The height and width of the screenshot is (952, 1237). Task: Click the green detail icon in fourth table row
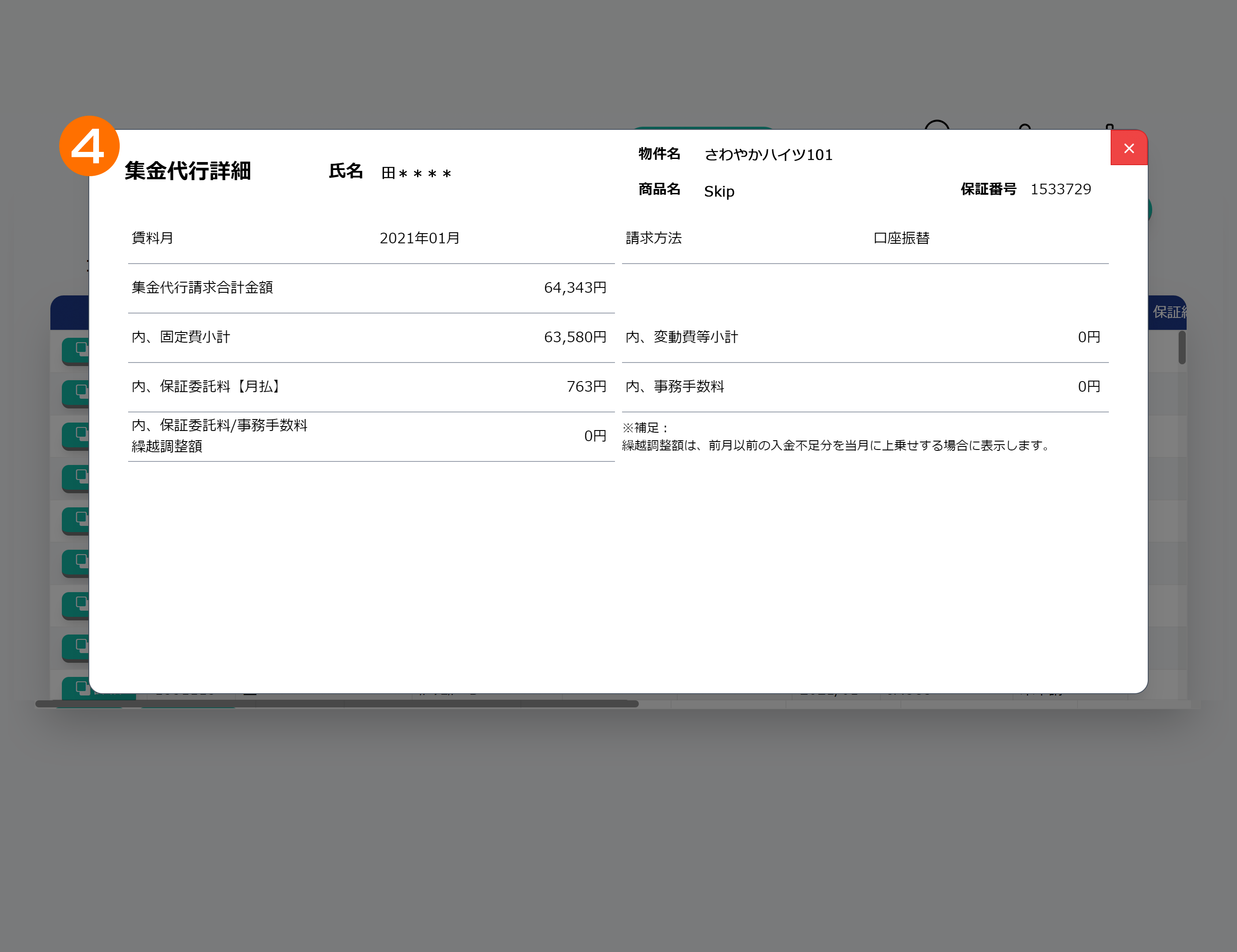pos(76,478)
